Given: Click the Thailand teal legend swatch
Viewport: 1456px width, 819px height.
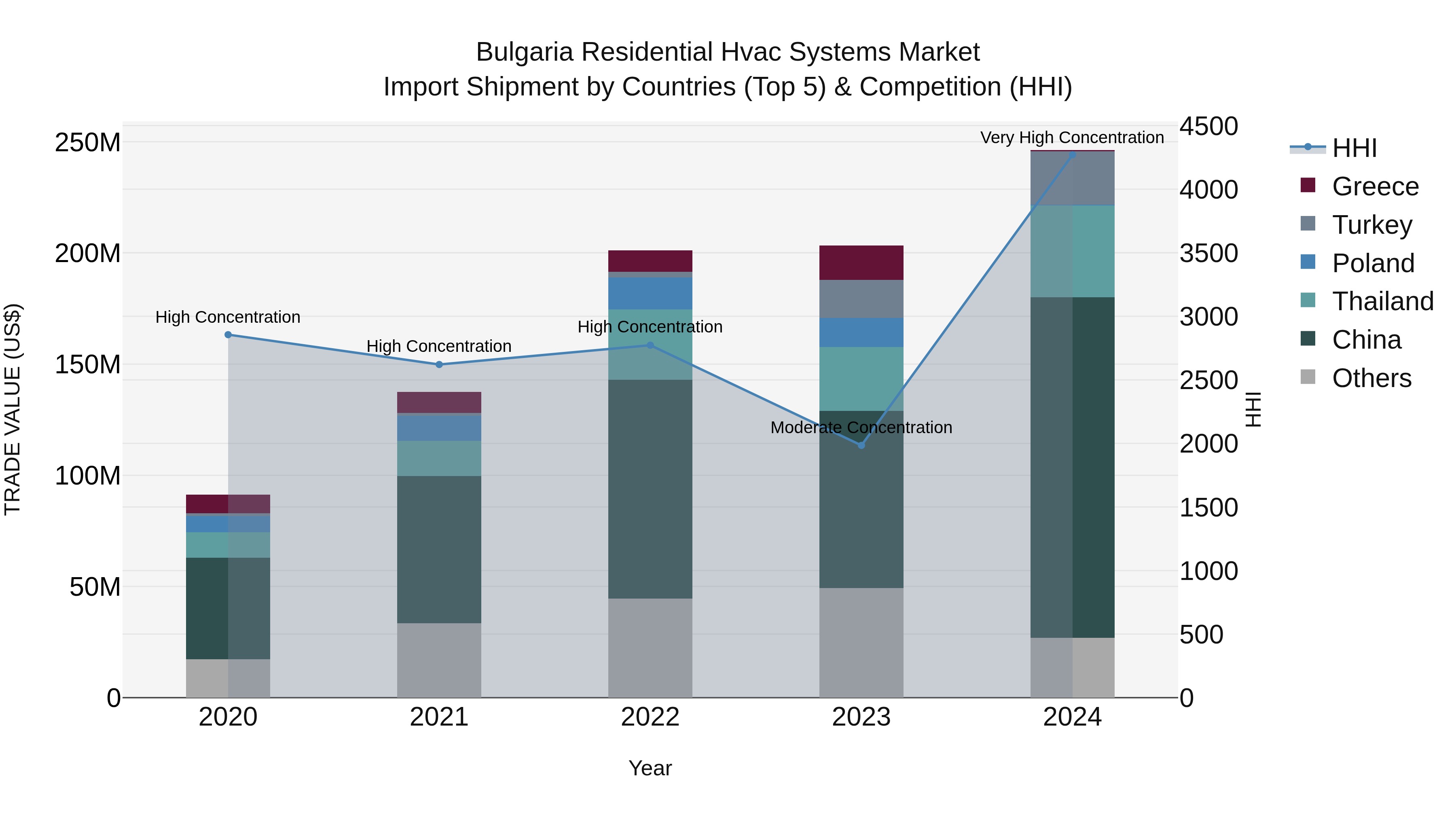Looking at the screenshot, I should [1308, 300].
